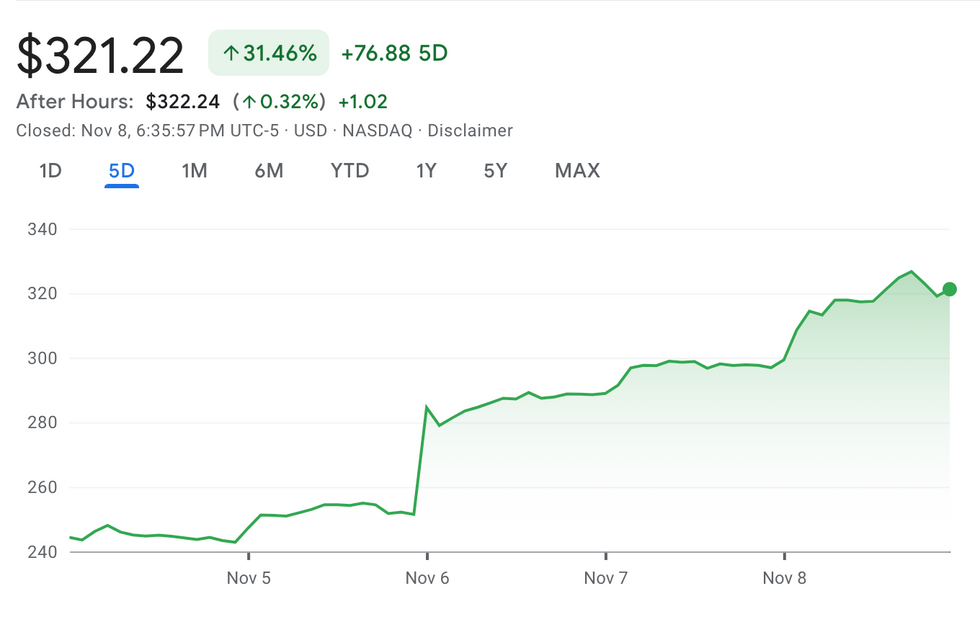
Task: Click the $321.22 headline price
Action: point(101,55)
